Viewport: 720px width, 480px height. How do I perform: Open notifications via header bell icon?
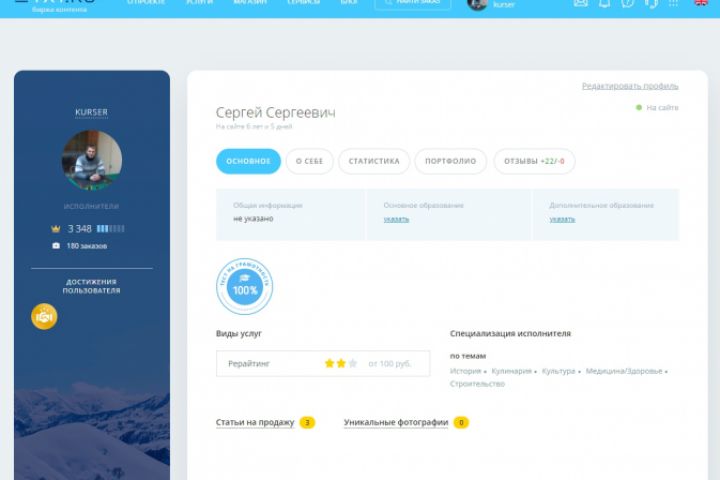604,3
